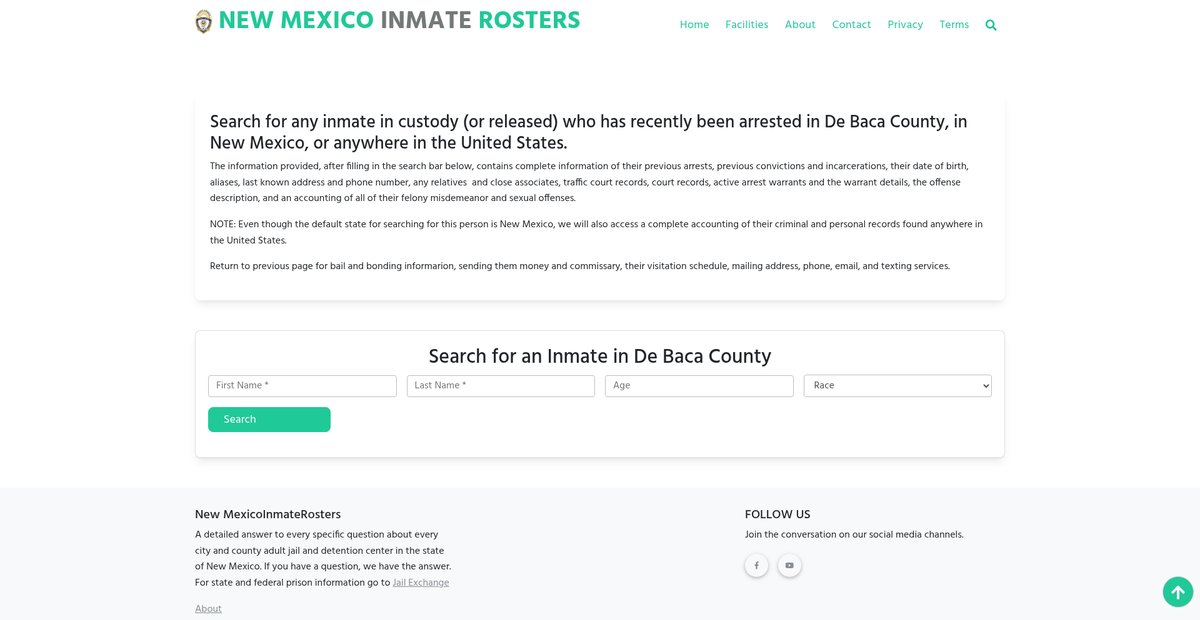Open the Terms menu link

(x=954, y=25)
